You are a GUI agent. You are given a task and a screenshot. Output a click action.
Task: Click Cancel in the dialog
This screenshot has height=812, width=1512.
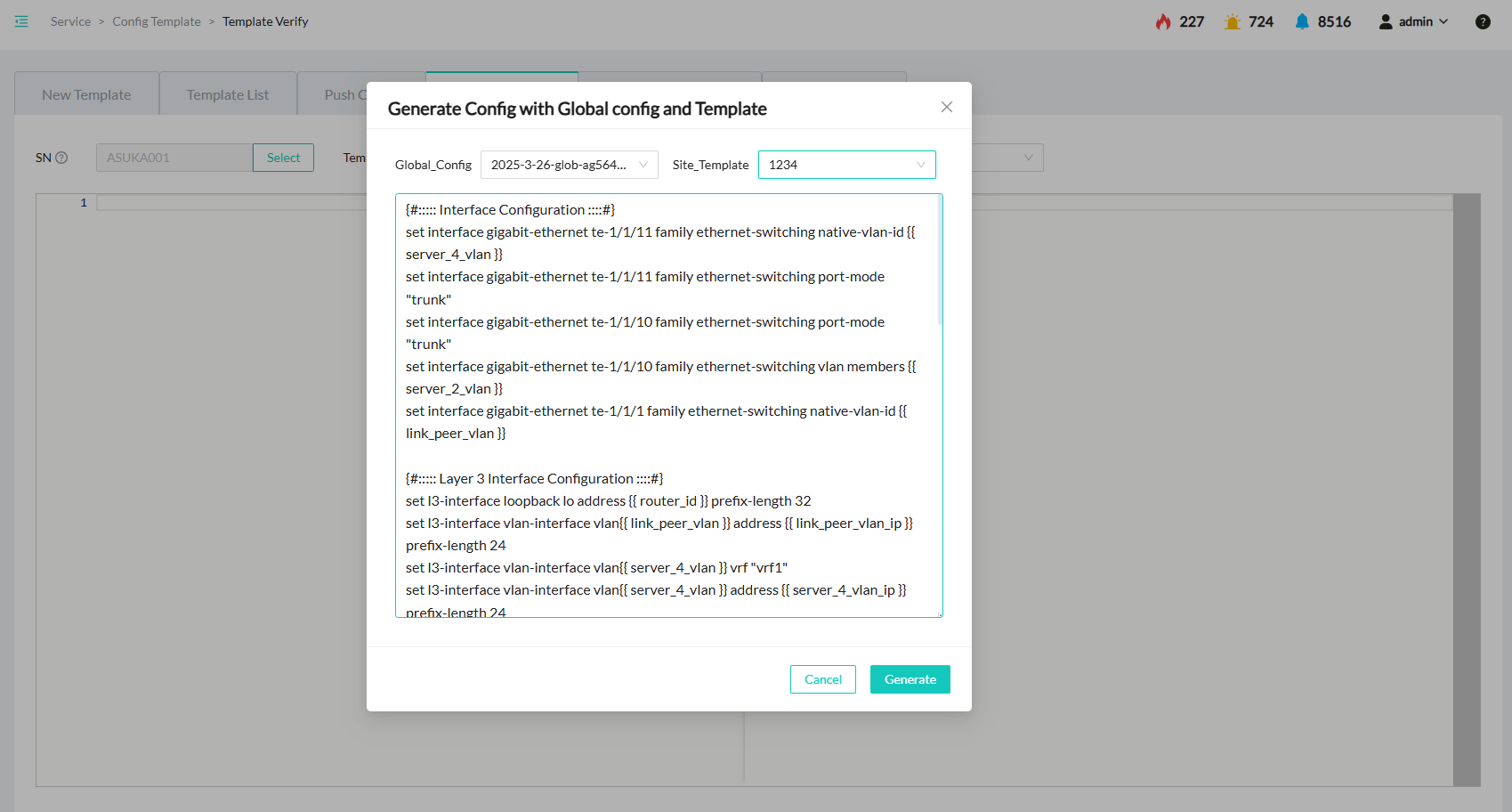point(822,679)
